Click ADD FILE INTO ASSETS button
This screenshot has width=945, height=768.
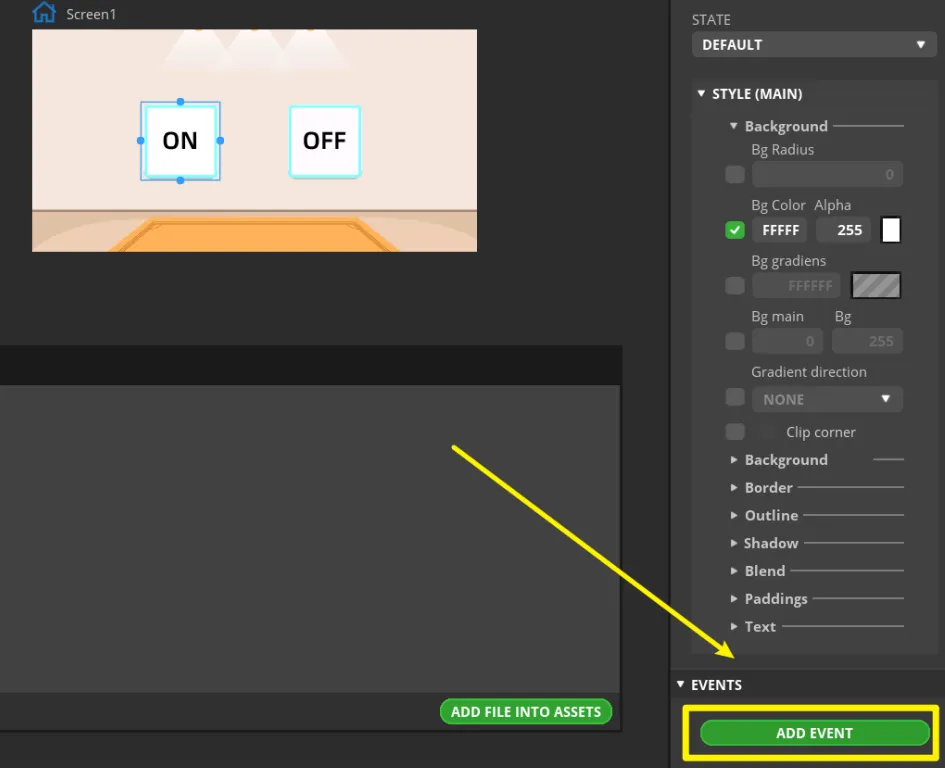point(525,712)
